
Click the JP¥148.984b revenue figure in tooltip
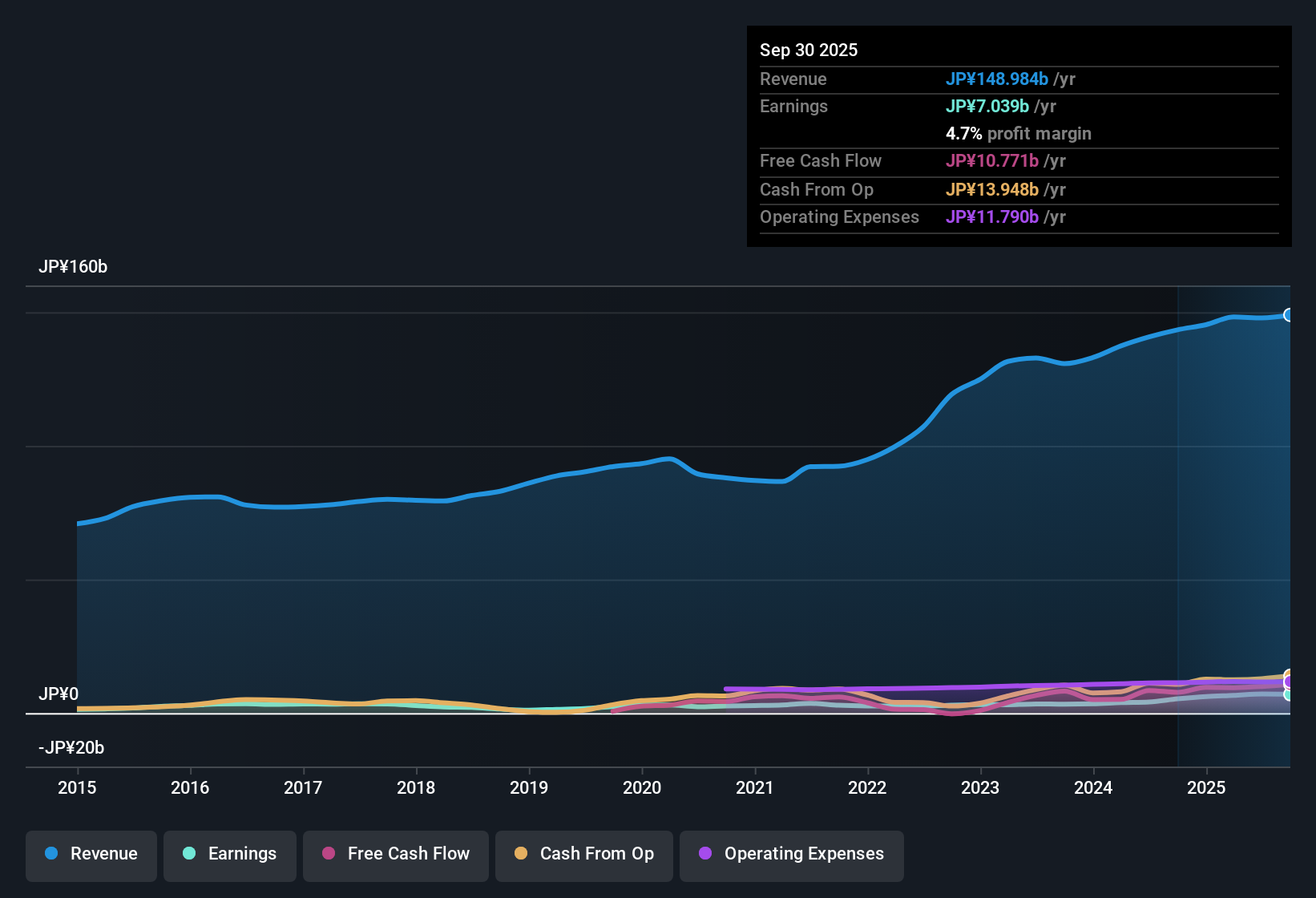998,79
